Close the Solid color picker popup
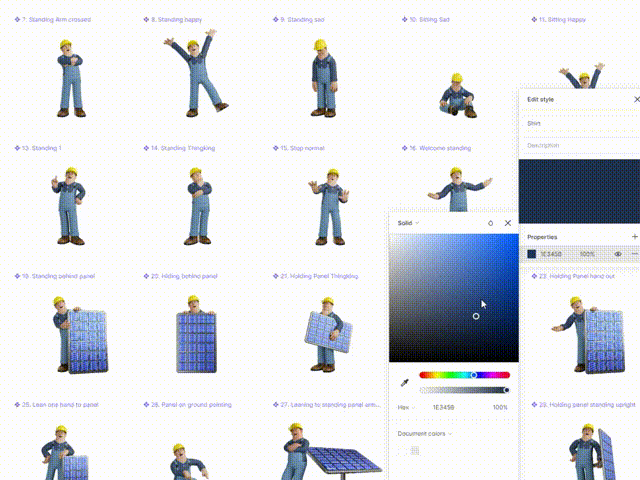The image size is (640, 480). click(508, 223)
